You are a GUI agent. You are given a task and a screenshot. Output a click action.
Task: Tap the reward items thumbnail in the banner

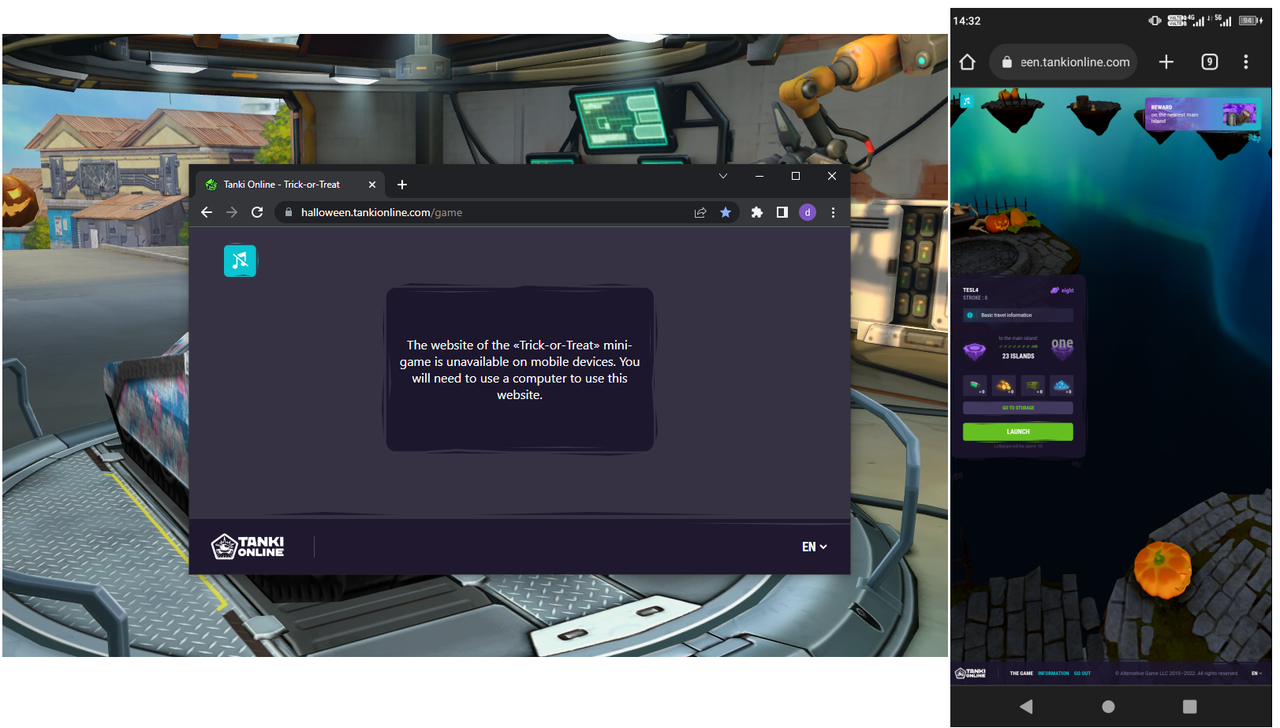tap(1240, 115)
